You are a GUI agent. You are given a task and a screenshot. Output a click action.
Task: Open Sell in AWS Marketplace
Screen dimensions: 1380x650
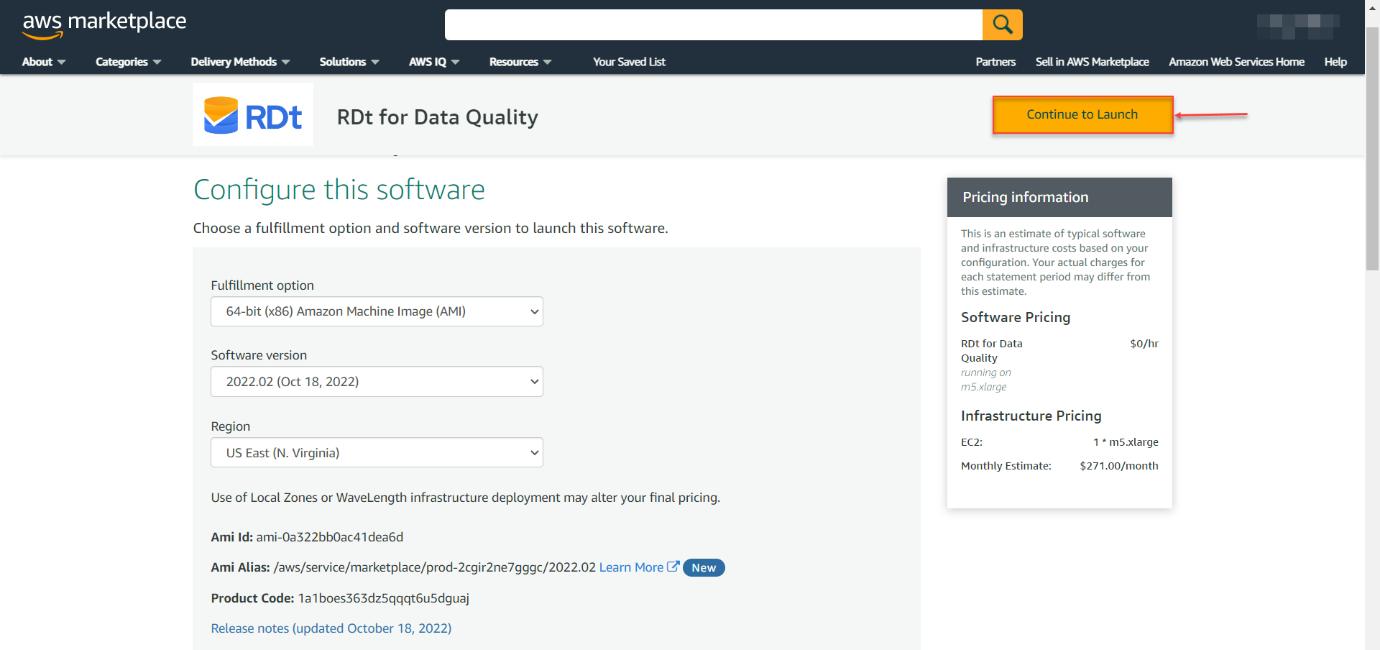point(1092,62)
